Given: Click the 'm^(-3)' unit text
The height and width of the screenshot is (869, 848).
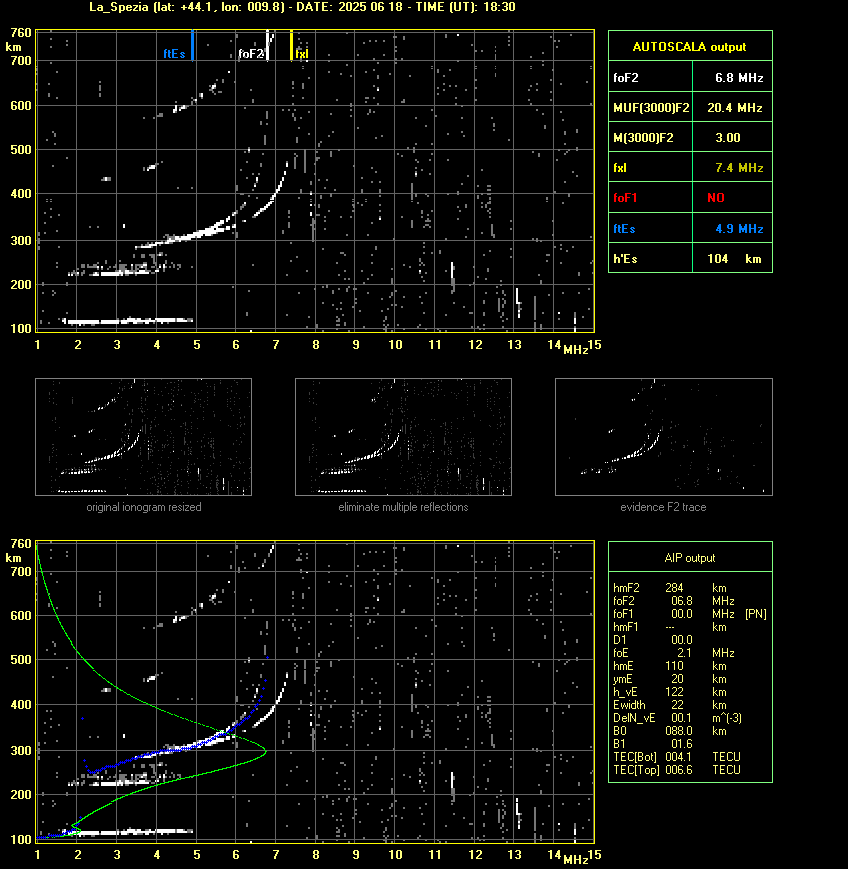Looking at the screenshot, I should click(727, 718).
